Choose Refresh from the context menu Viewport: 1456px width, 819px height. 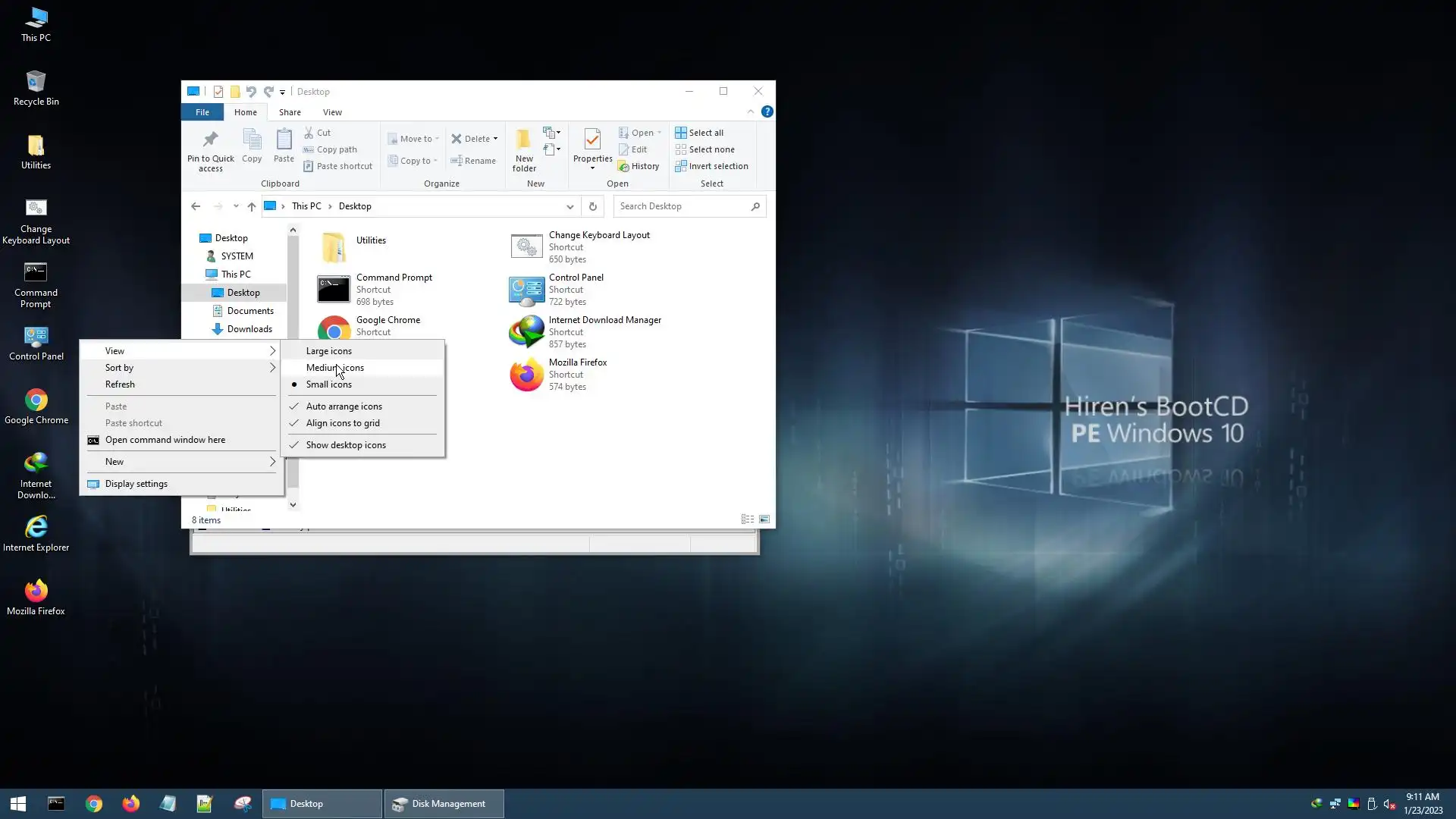click(120, 384)
